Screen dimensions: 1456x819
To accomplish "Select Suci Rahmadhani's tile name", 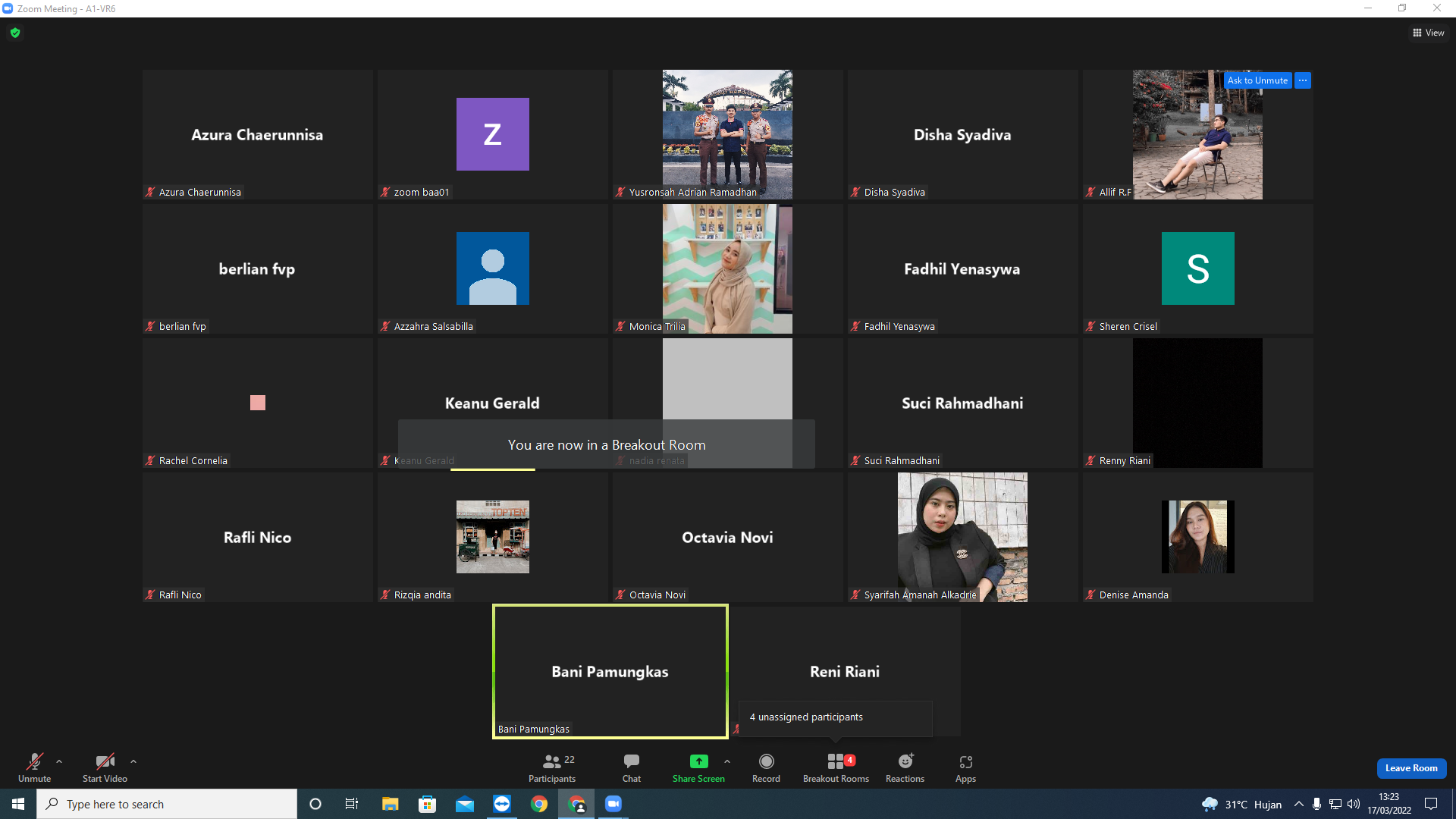I will tap(962, 403).
